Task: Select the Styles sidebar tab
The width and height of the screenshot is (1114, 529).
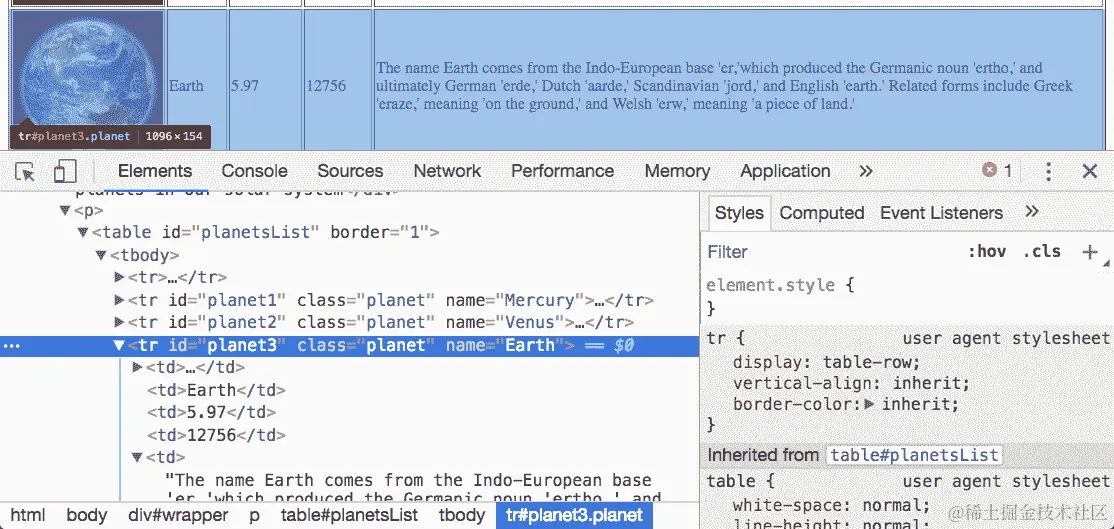Action: [x=739, y=212]
